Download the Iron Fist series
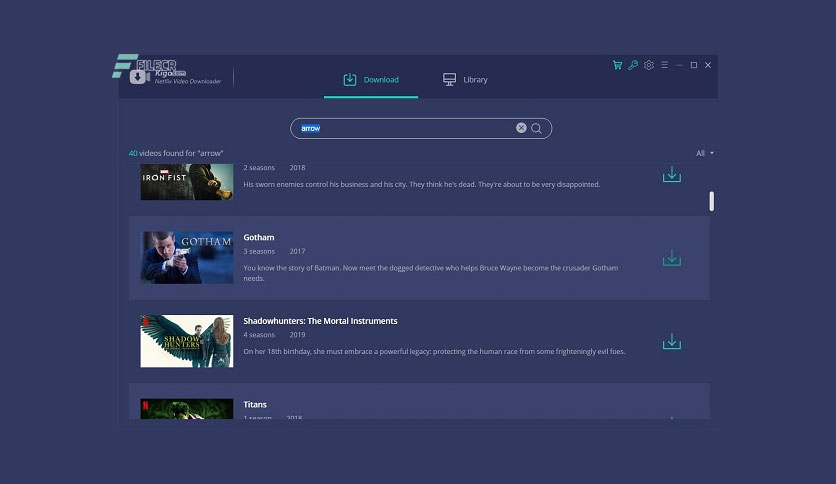Image resolution: width=836 pixels, height=484 pixels. tap(672, 174)
